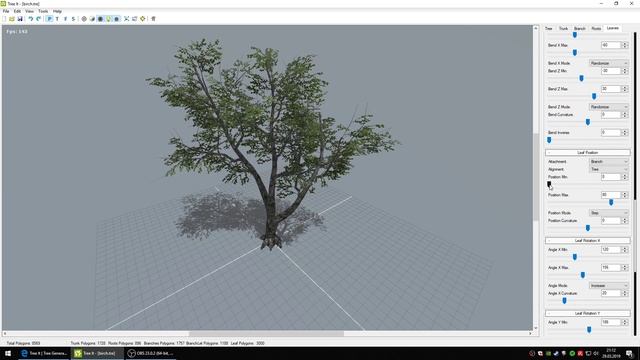Click the New file toolbar icon

(4, 19)
